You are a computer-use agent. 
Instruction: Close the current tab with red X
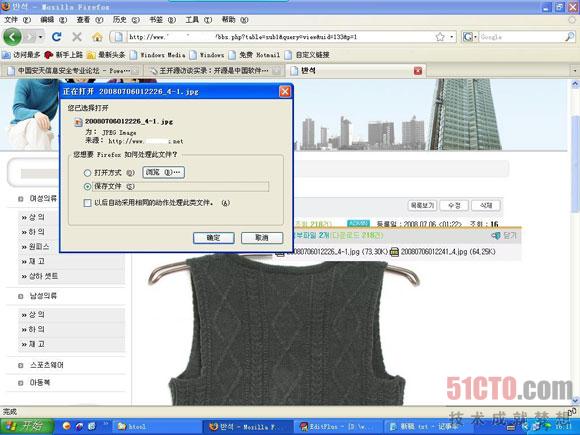point(418,71)
